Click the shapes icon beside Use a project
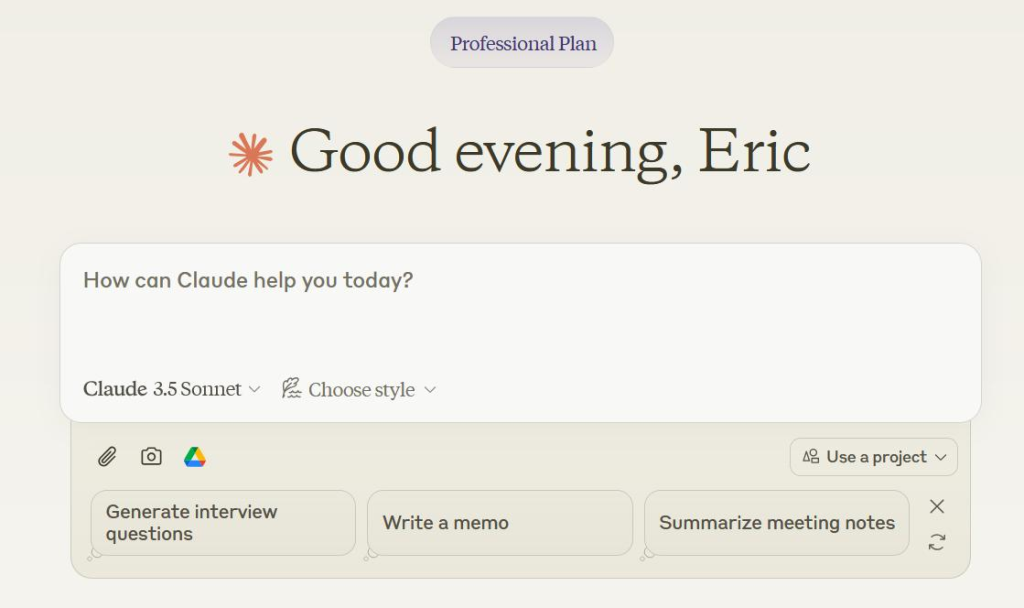 810,456
